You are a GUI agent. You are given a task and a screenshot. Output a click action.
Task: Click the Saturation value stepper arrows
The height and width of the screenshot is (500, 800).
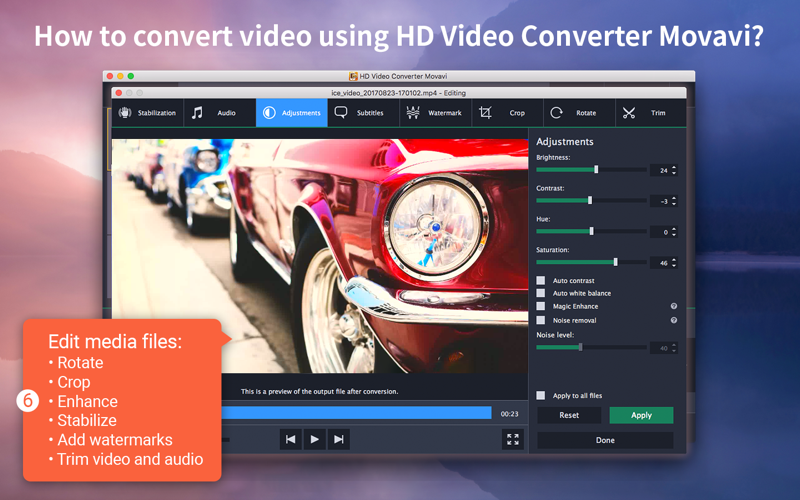click(674, 263)
